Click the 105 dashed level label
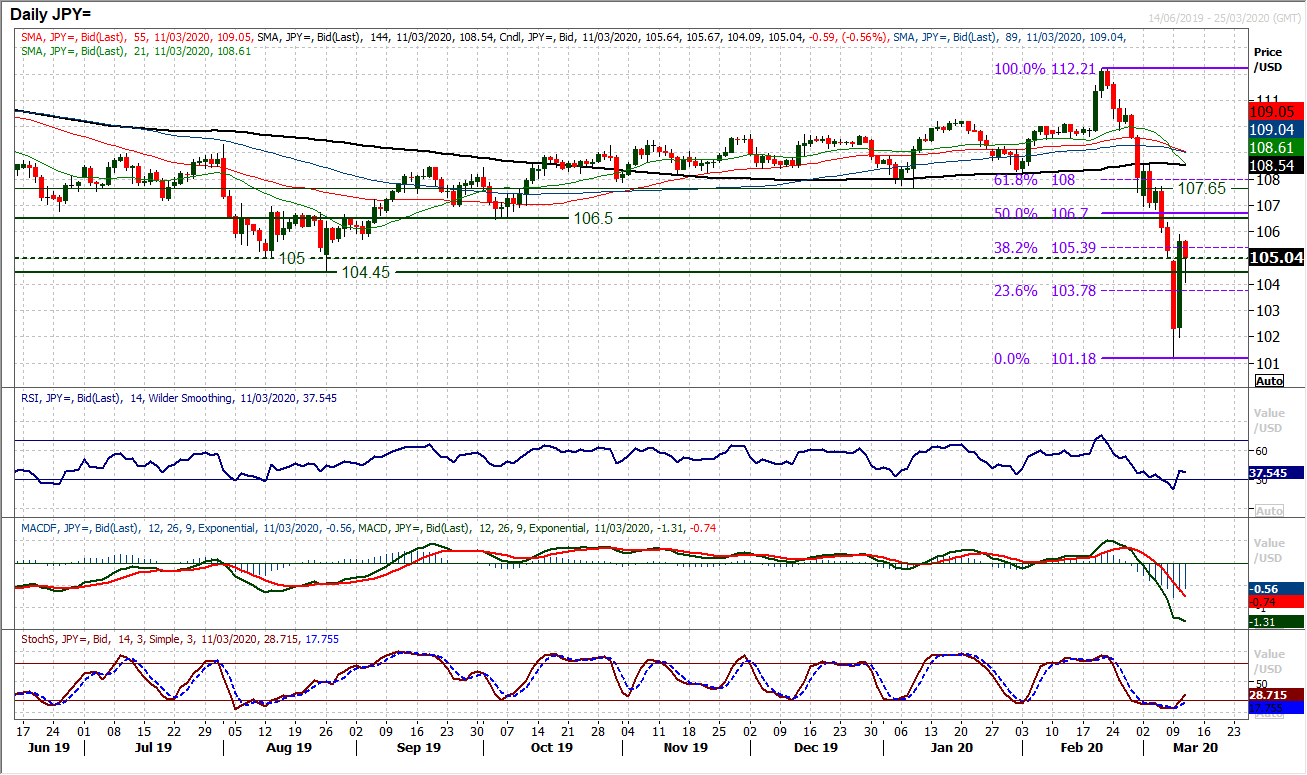Viewport: 1307px width, 775px height. (293, 257)
